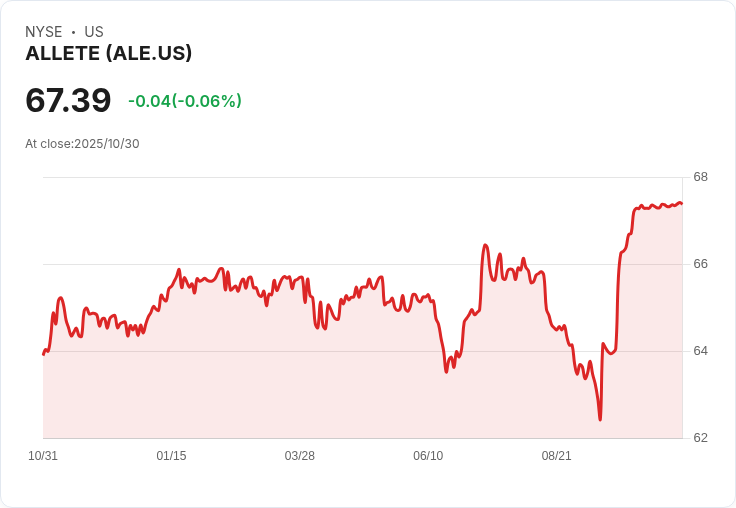Viewport: 736px width, 508px height.
Task: Click the At close 2025/10/30 timestamp
Action: coord(82,144)
